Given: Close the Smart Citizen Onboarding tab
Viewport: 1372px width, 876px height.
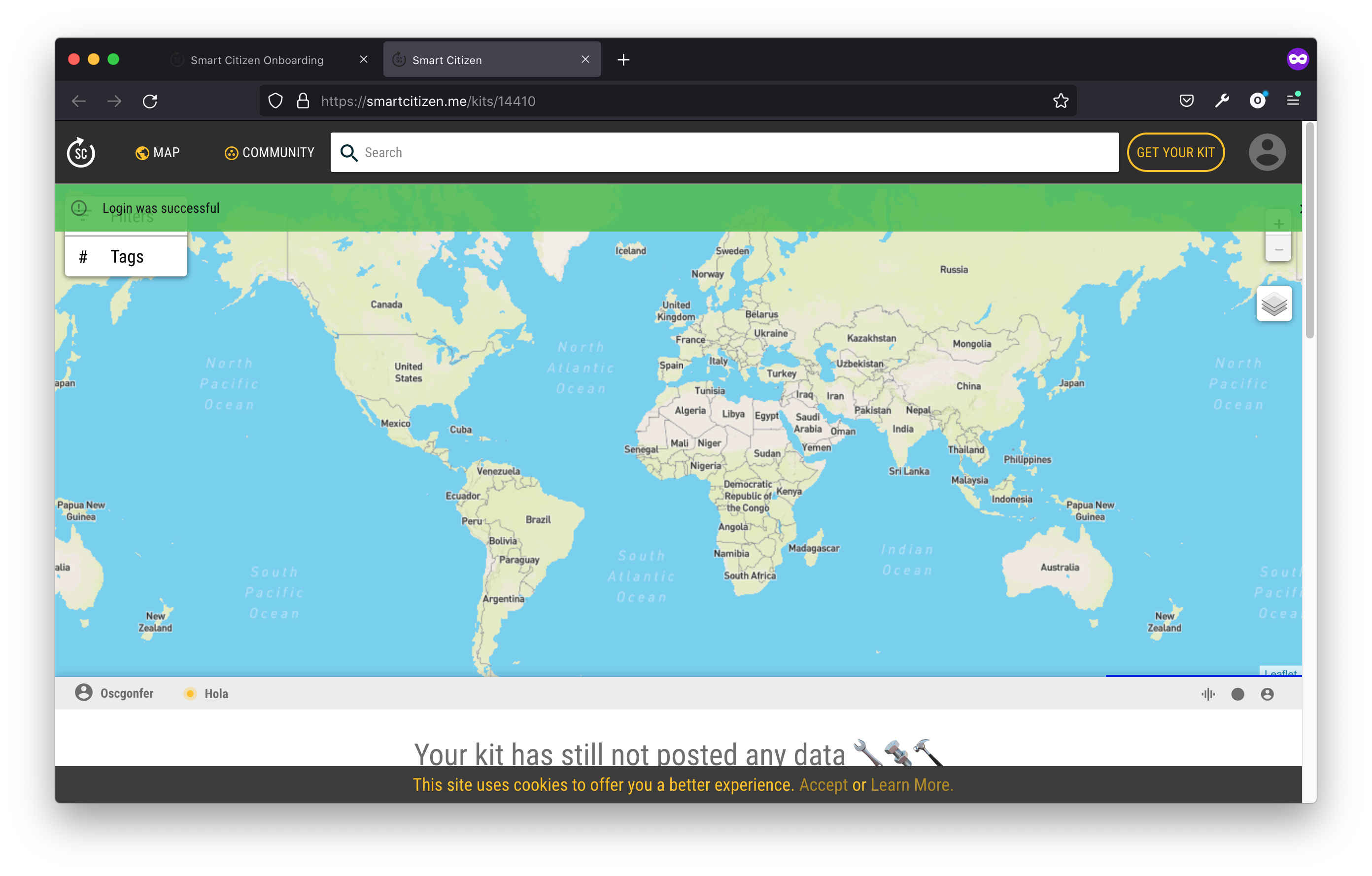Looking at the screenshot, I should 364,59.
